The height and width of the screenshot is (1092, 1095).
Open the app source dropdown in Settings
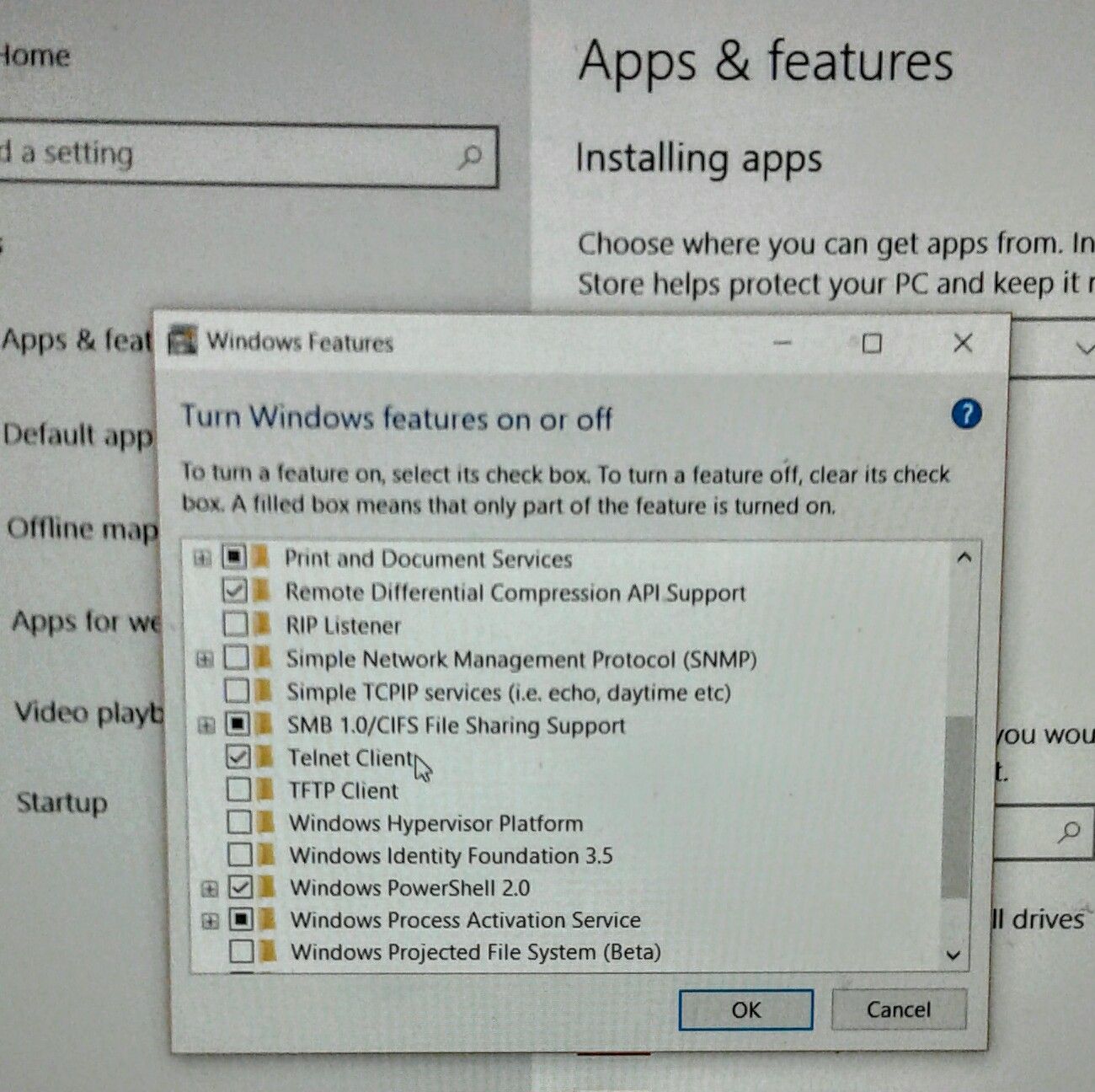pos(1052,348)
